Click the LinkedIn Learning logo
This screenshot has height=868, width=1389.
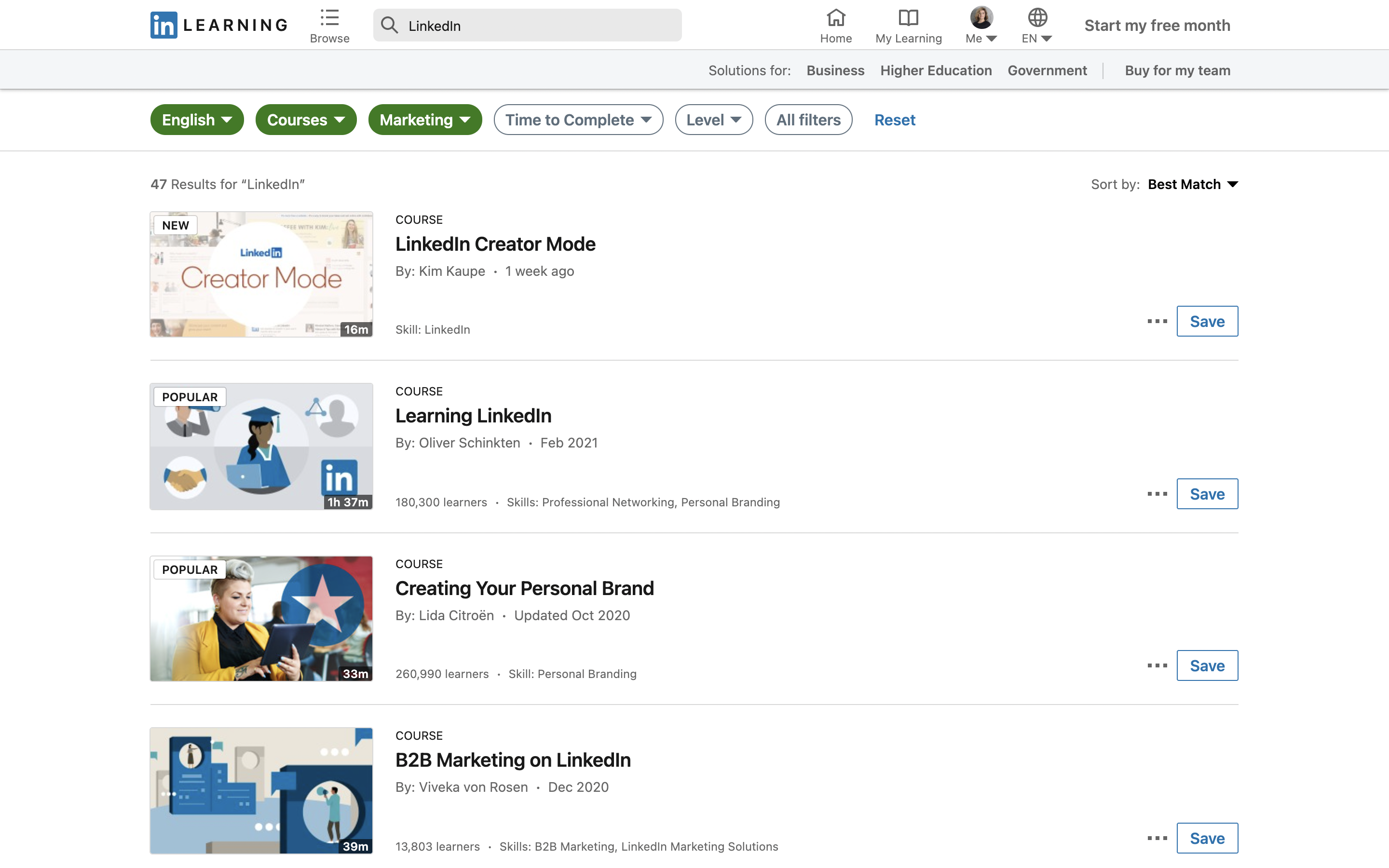[x=218, y=25]
